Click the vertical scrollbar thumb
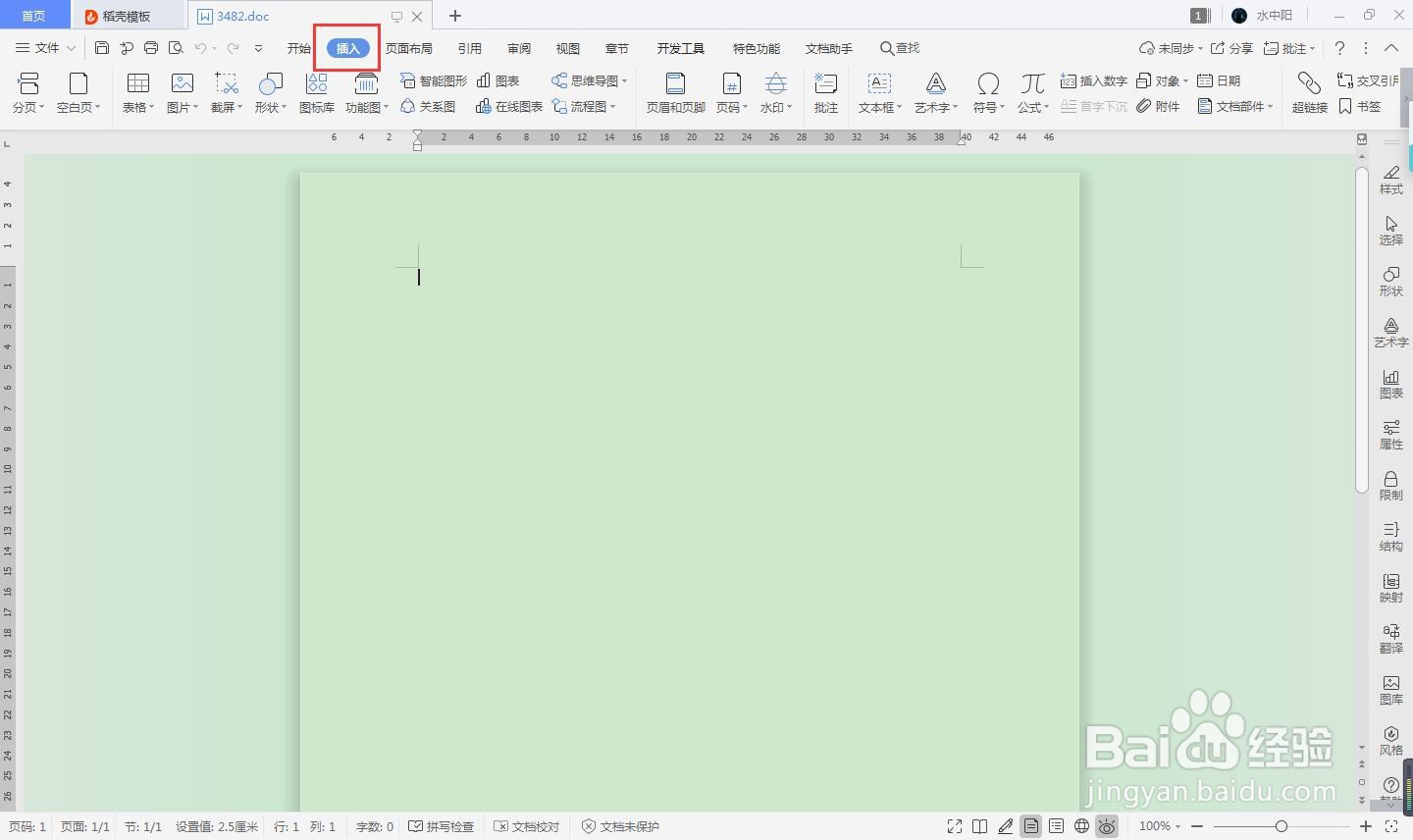The height and width of the screenshot is (840, 1413). click(x=1362, y=329)
